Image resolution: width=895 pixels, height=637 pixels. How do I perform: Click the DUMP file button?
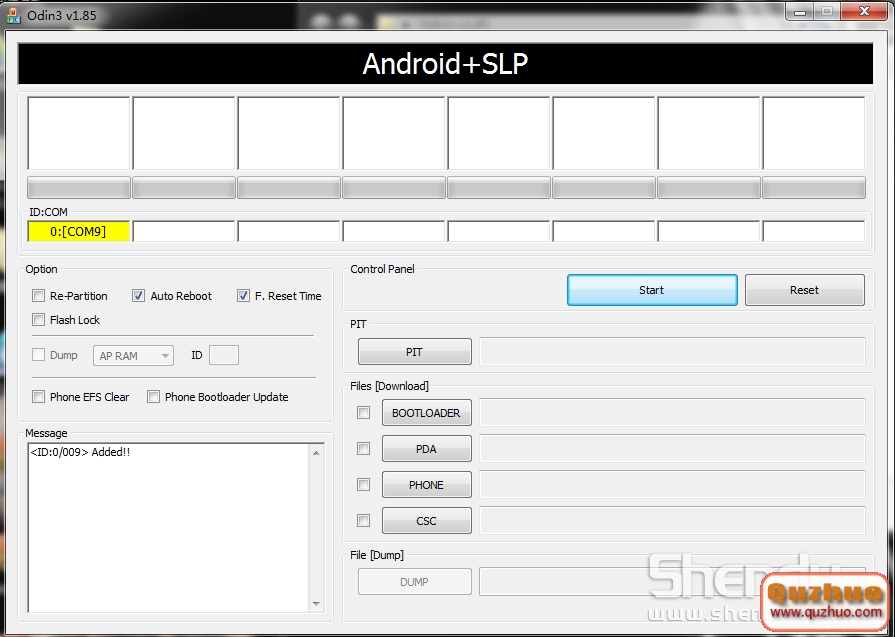coord(414,582)
